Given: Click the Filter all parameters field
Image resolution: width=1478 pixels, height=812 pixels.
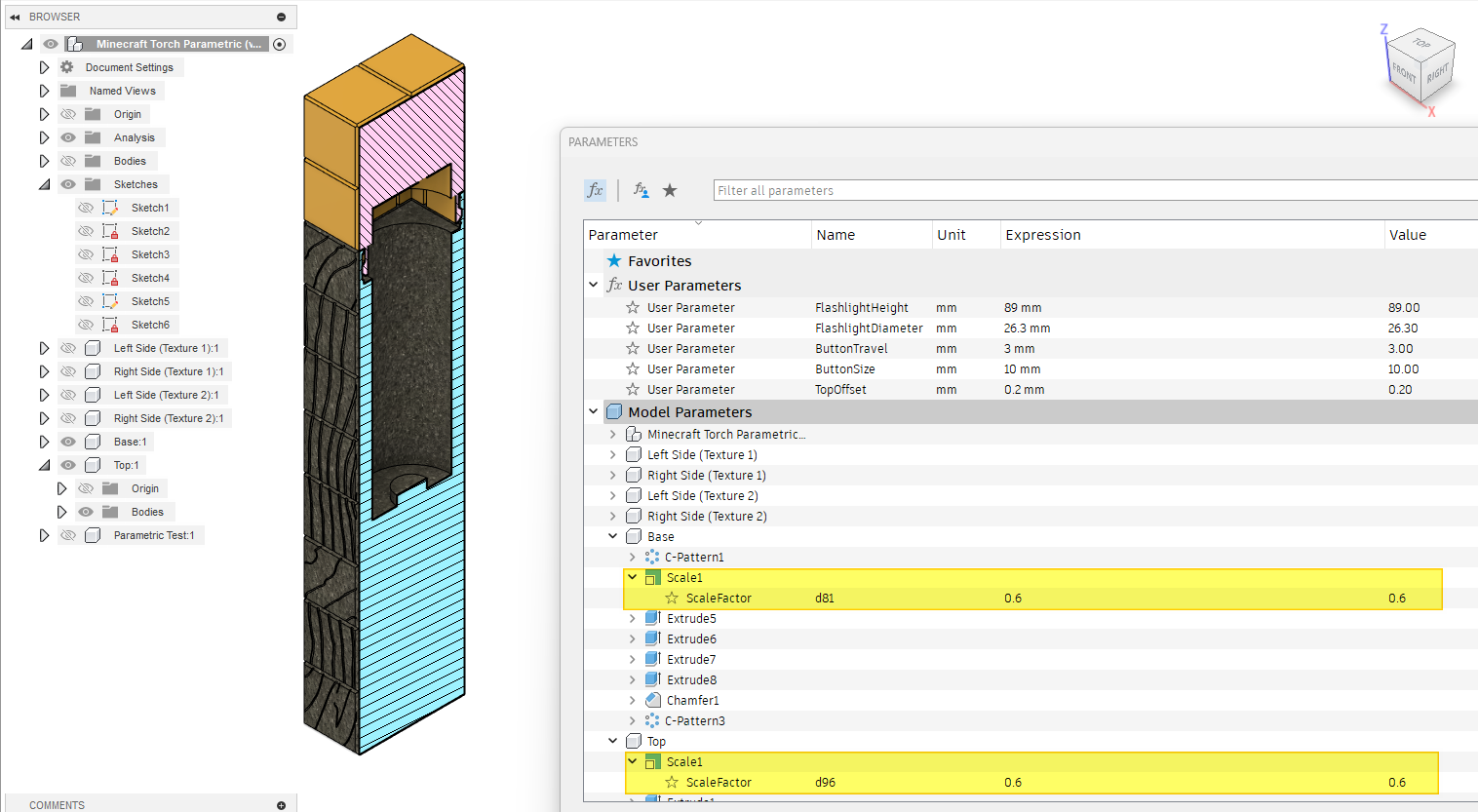Looking at the screenshot, I should coord(1096,190).
